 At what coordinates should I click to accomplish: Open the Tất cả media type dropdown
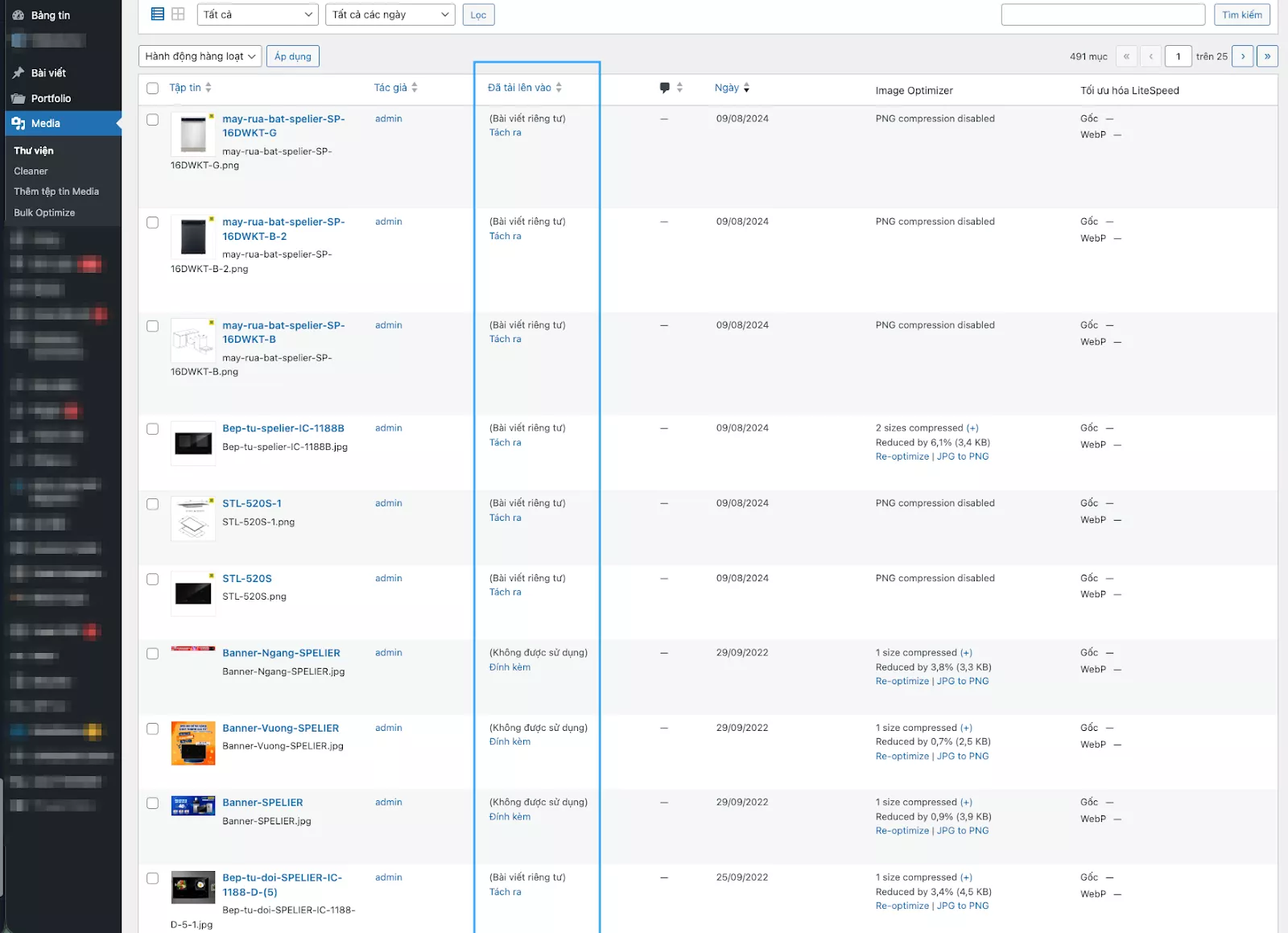[x=257, y=14]
